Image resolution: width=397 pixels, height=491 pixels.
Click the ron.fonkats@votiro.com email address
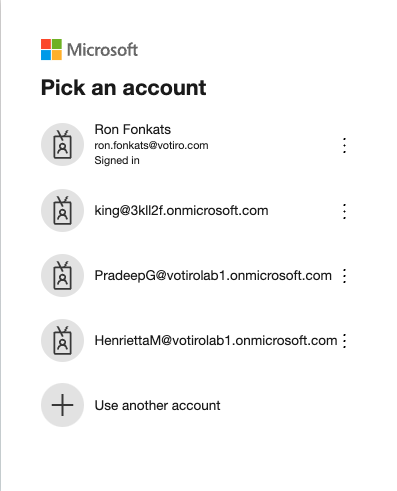(x=151, y=146)
